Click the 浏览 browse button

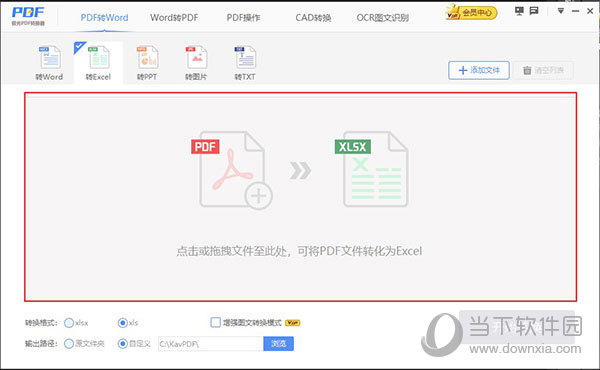[x=279, y=344]
